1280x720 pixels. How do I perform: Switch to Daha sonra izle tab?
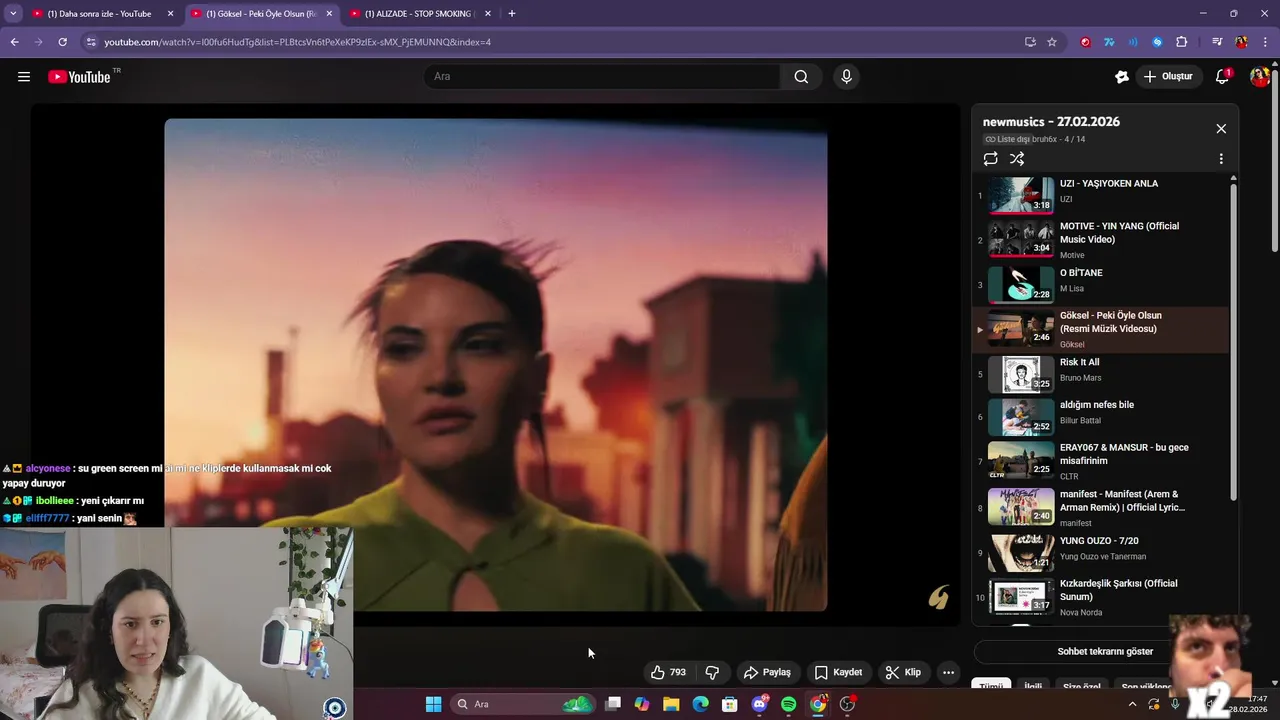(x=104, y=14)
